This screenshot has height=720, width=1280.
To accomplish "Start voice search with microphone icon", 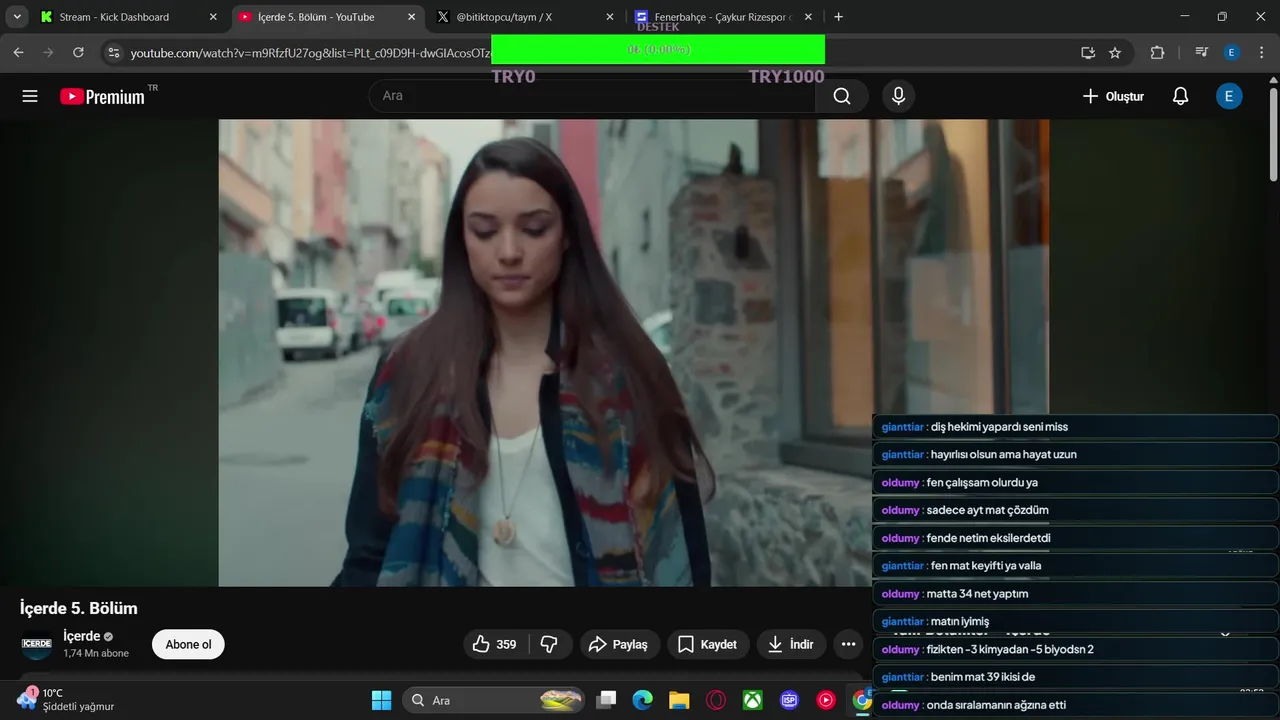I will 898,96.
